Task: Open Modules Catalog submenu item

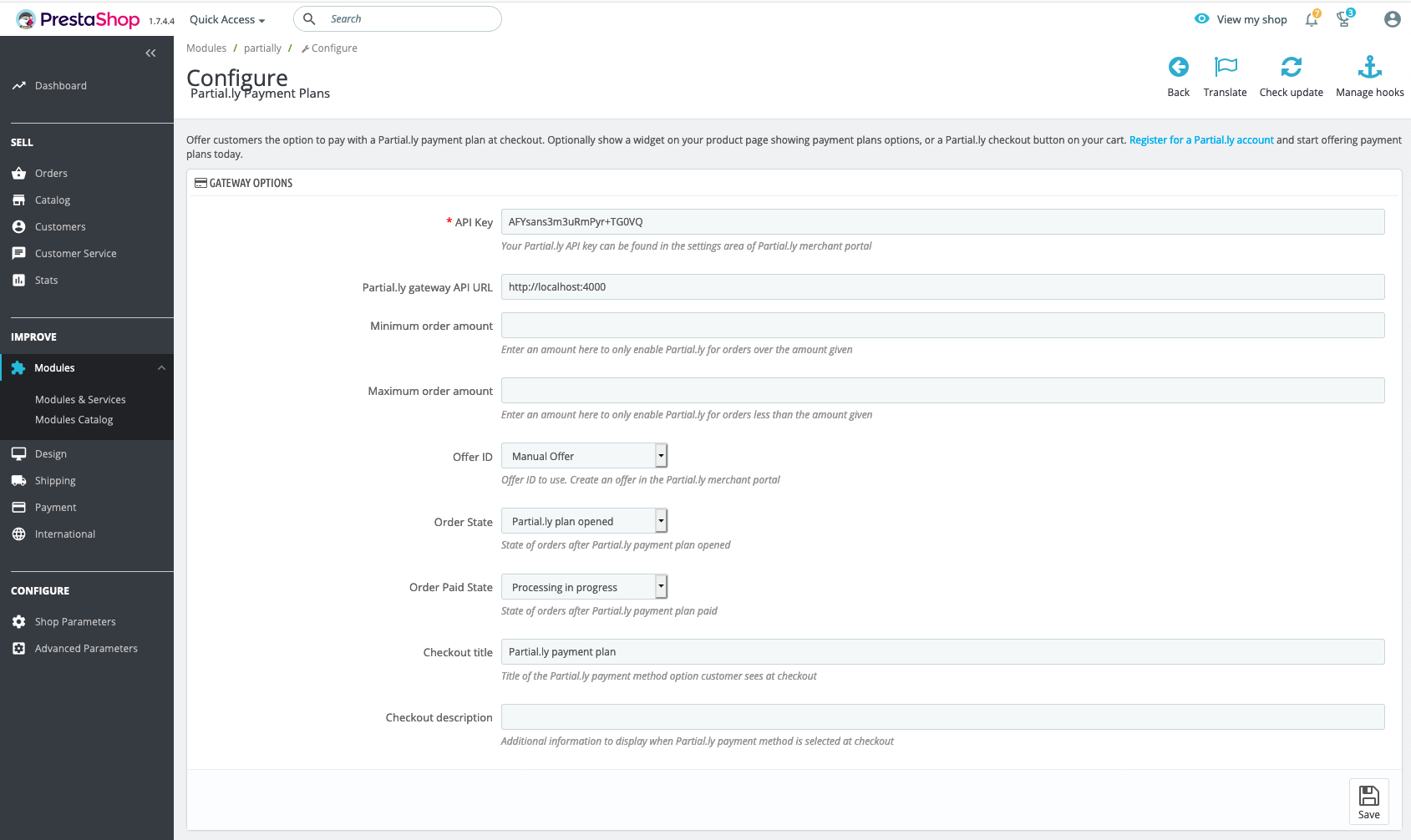Action: pyautogui.click(x=74, y=420)
